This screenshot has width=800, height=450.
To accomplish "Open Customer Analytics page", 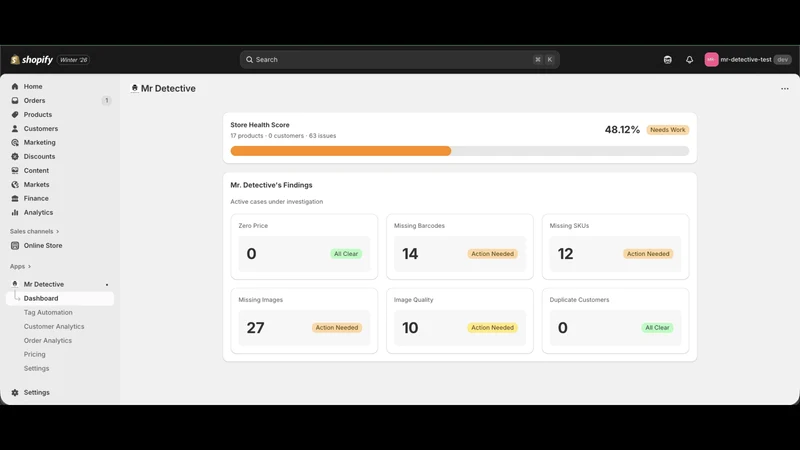I will pyautogui.click(x=54, y=327).
